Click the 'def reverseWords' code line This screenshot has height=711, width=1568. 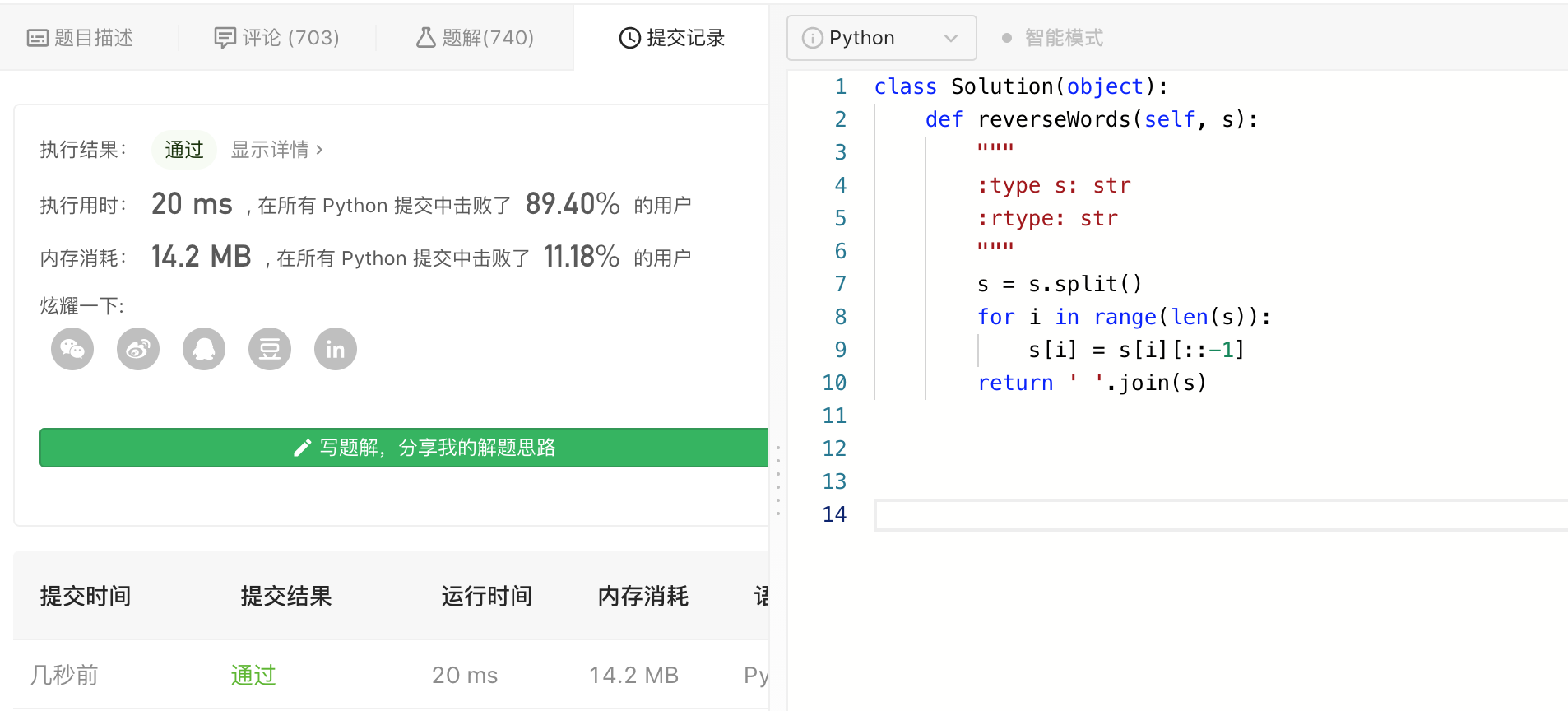click(x=1092, y=119)
